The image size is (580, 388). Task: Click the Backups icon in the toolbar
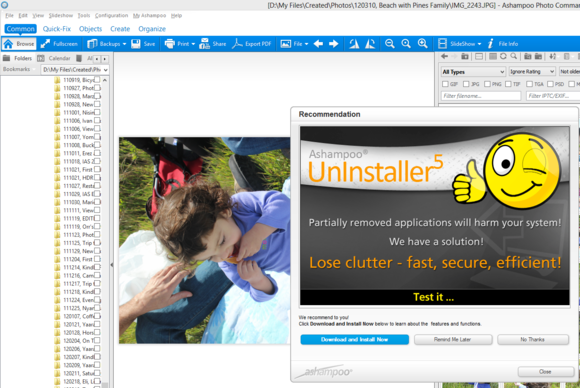(92, 44)
